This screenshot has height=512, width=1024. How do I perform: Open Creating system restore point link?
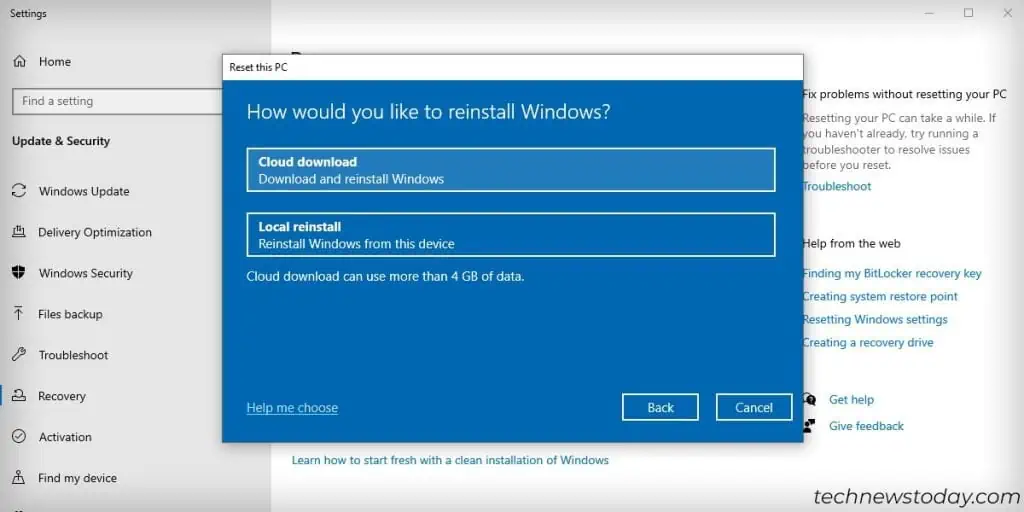point(880,296)
